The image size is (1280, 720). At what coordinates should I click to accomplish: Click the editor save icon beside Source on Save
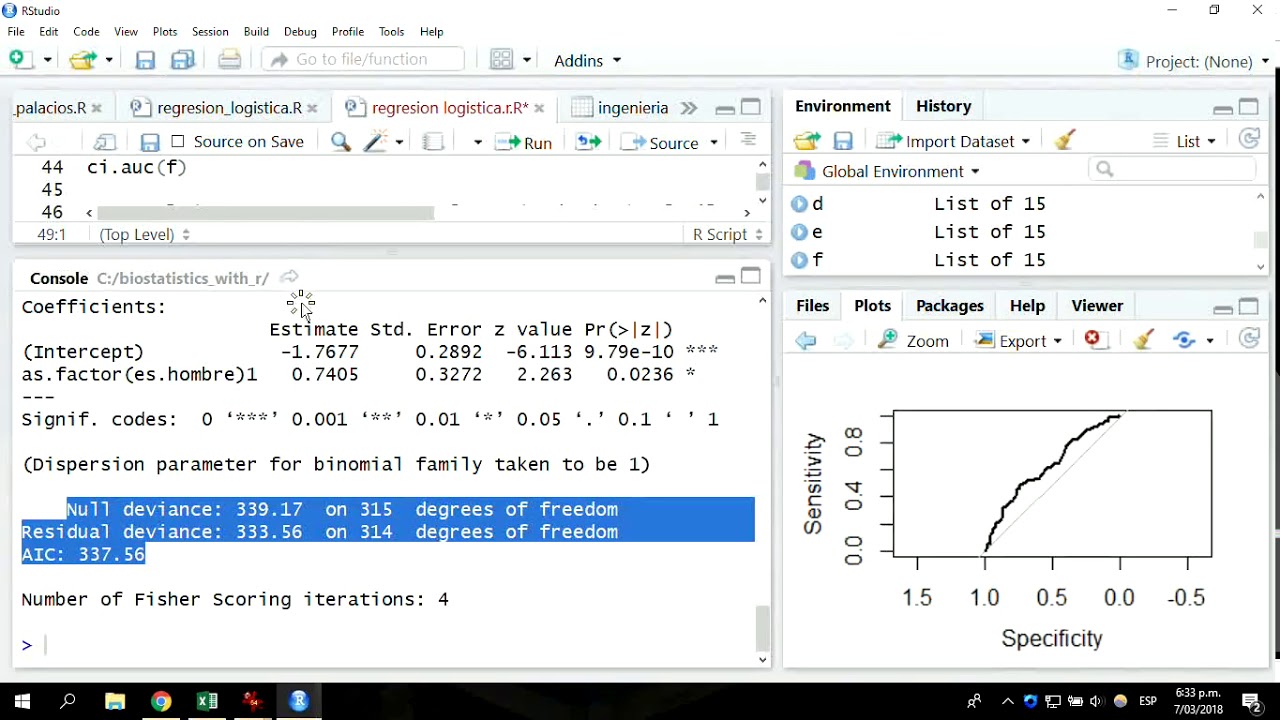(x=150, y=142)
